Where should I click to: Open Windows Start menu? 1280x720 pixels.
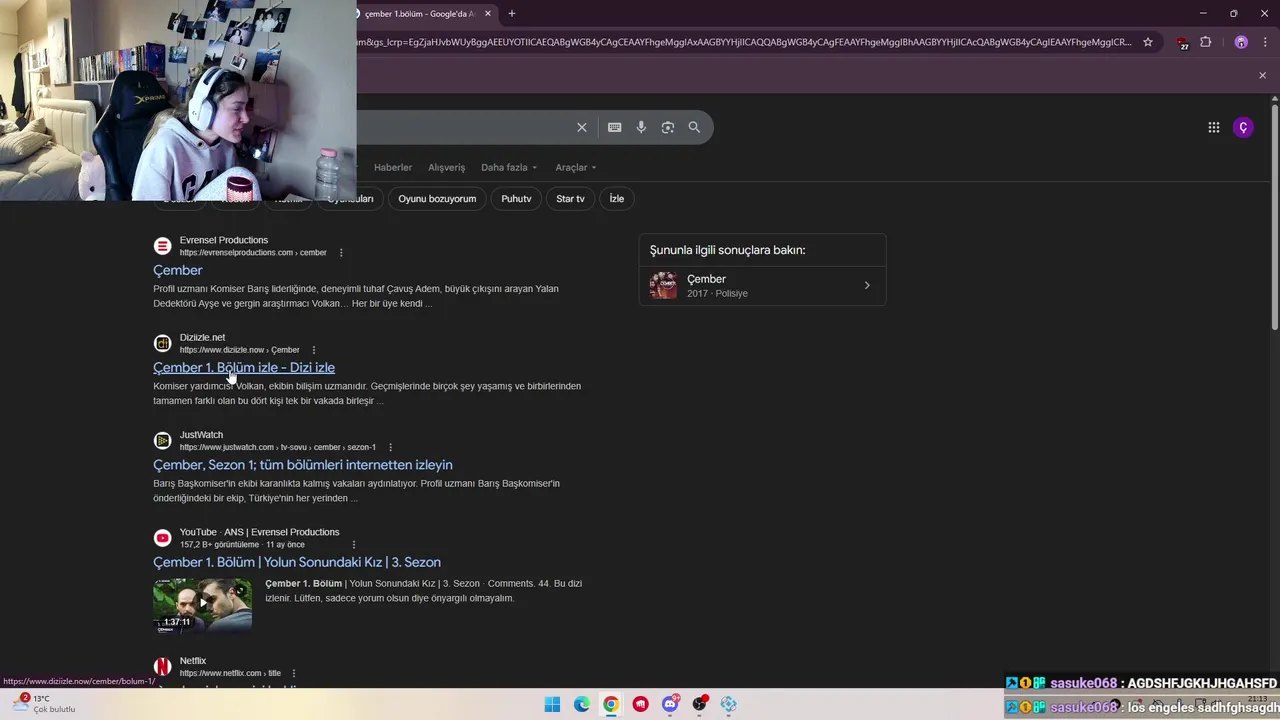coord(552,704)
